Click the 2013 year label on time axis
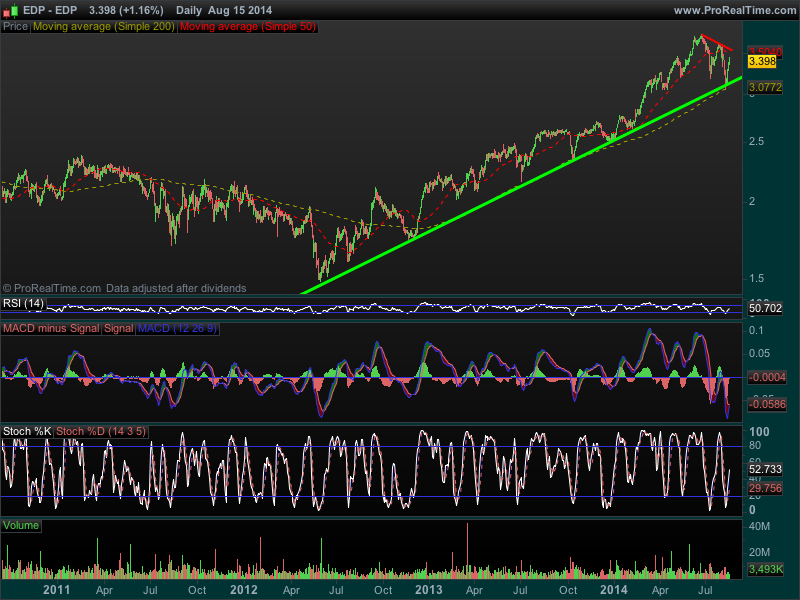 coord(429,590)
